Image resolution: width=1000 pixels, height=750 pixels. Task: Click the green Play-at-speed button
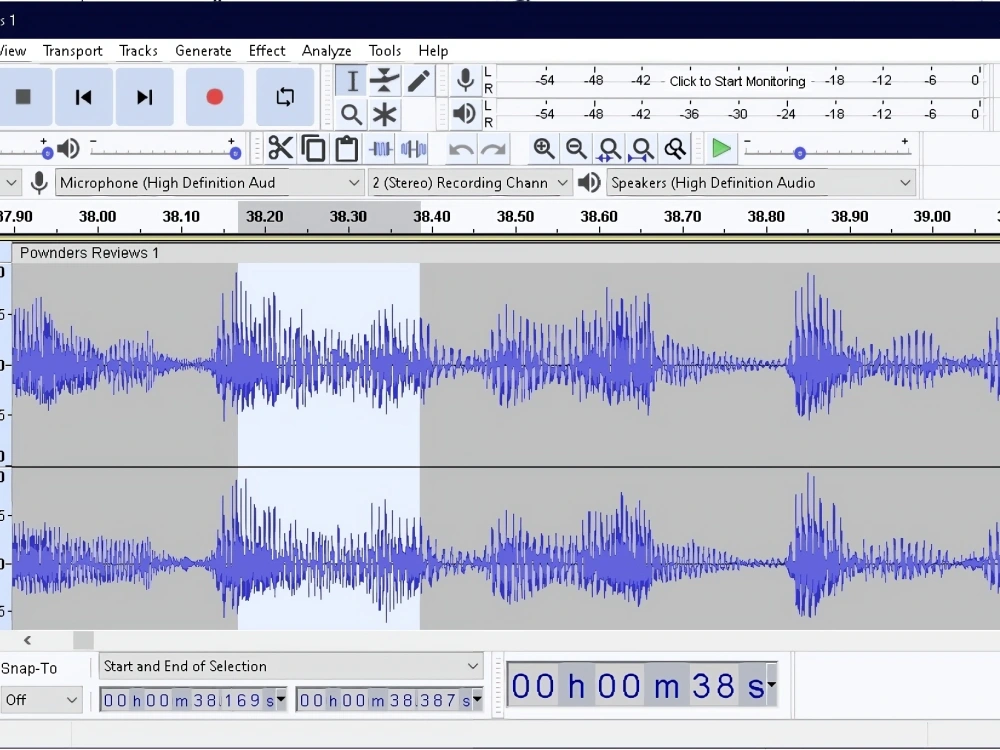[x=721, y=149]
